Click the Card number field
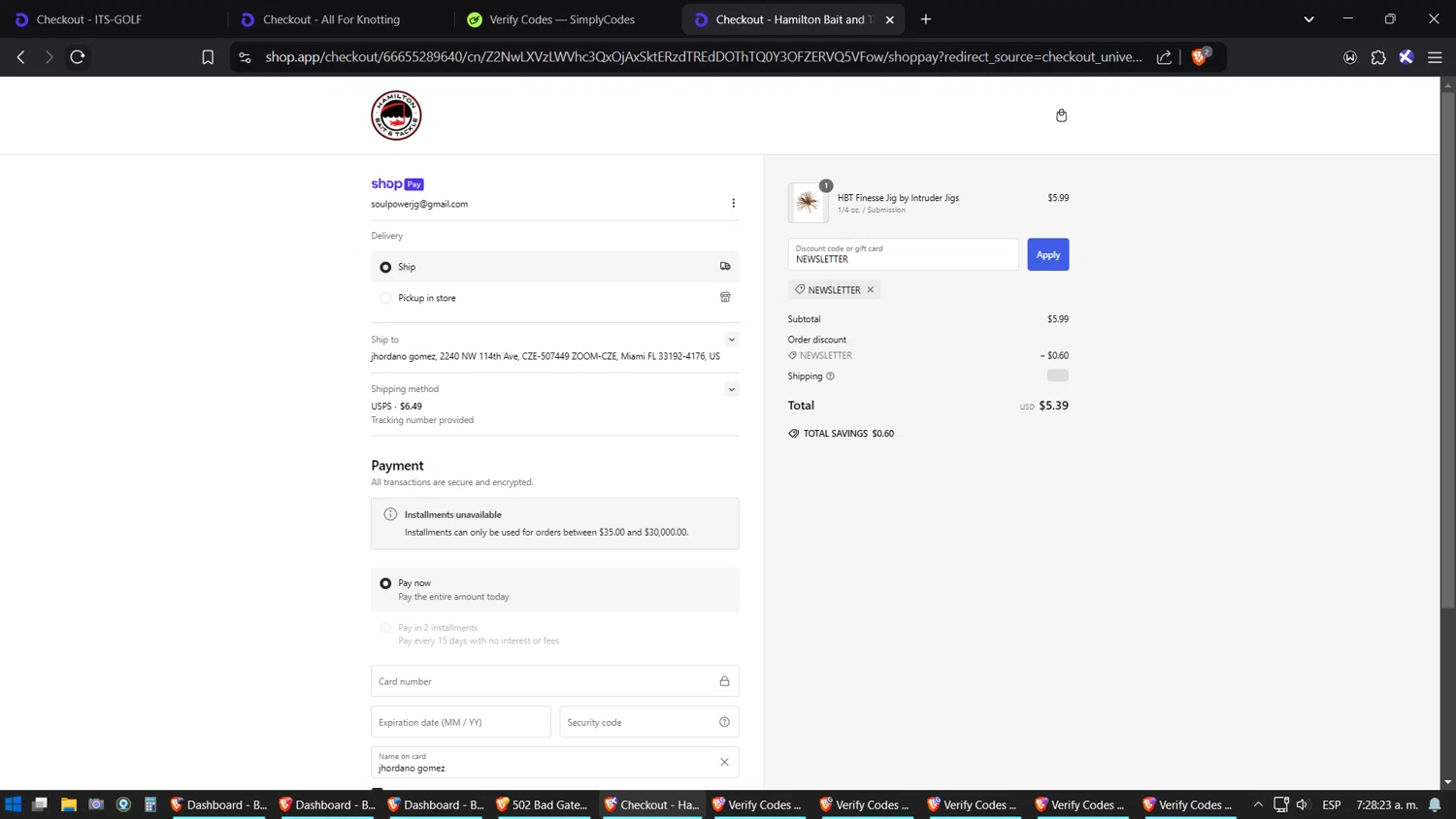The image size is (1456, 819). click(555, 681)
